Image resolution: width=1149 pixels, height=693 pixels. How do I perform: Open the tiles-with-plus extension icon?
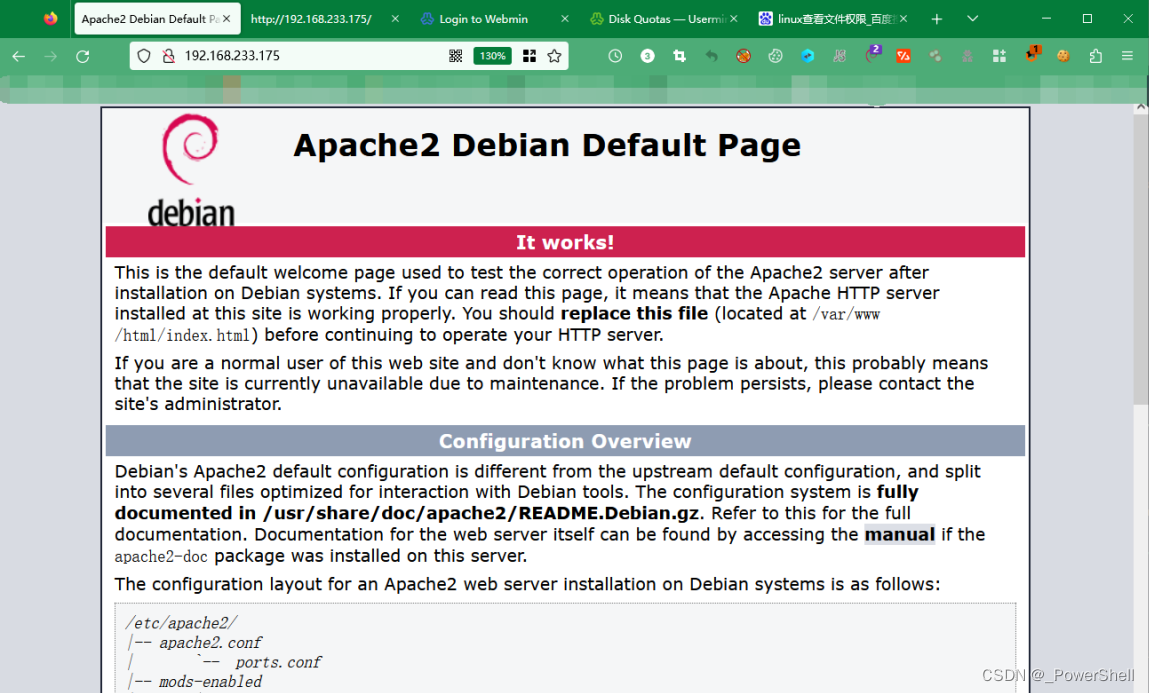(x=999, y=56)
